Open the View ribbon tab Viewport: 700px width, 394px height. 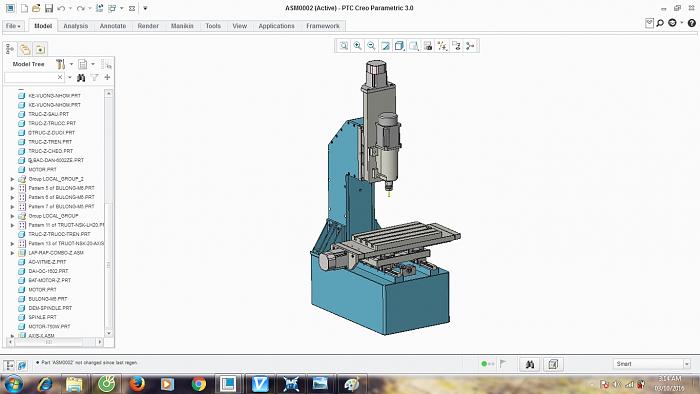(x=239, y=26)
